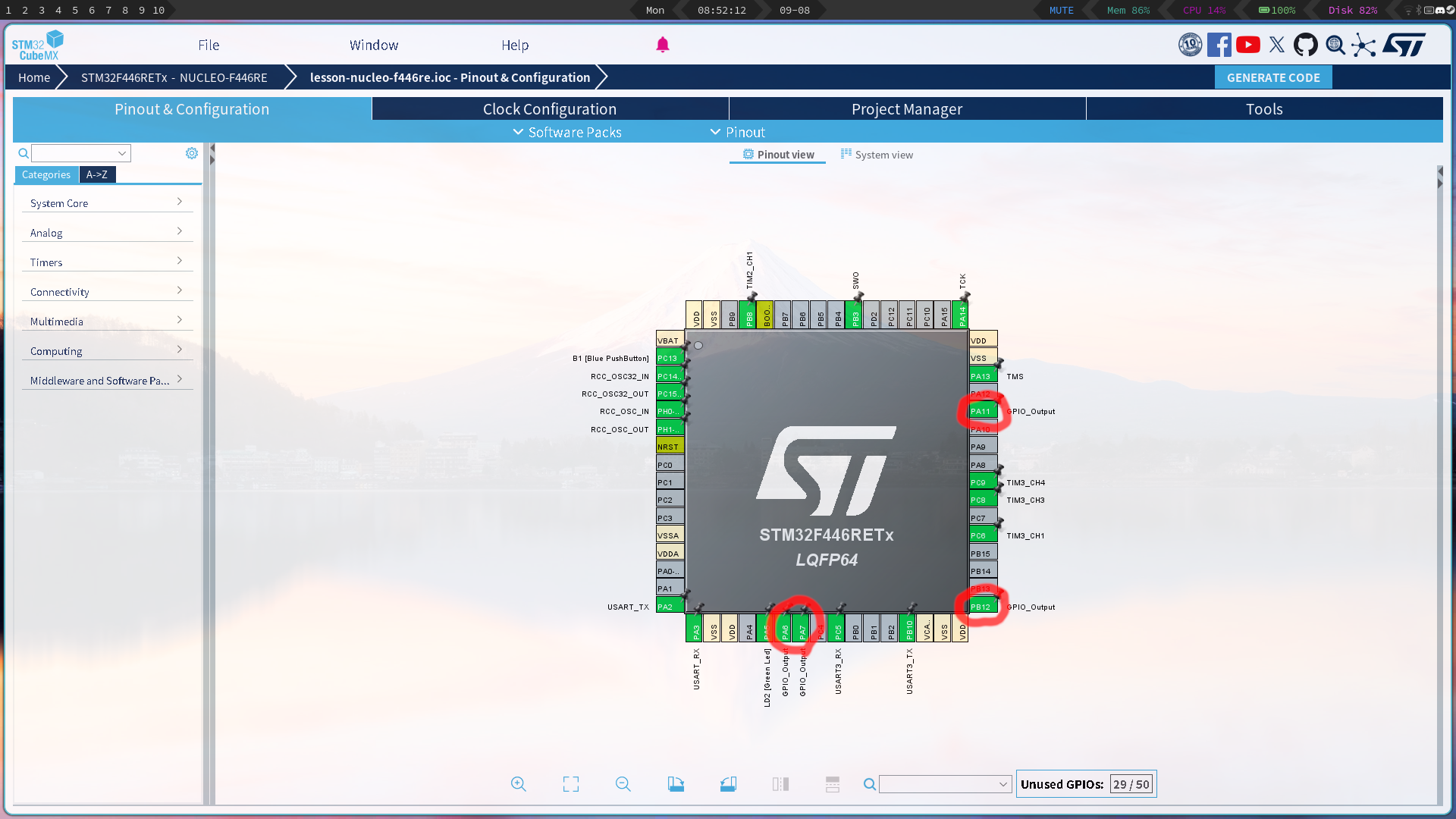The height and width of the screenshot is (819, 1456).
Task: Open the YouTube icon link
Action: [x=1248, y=45]
